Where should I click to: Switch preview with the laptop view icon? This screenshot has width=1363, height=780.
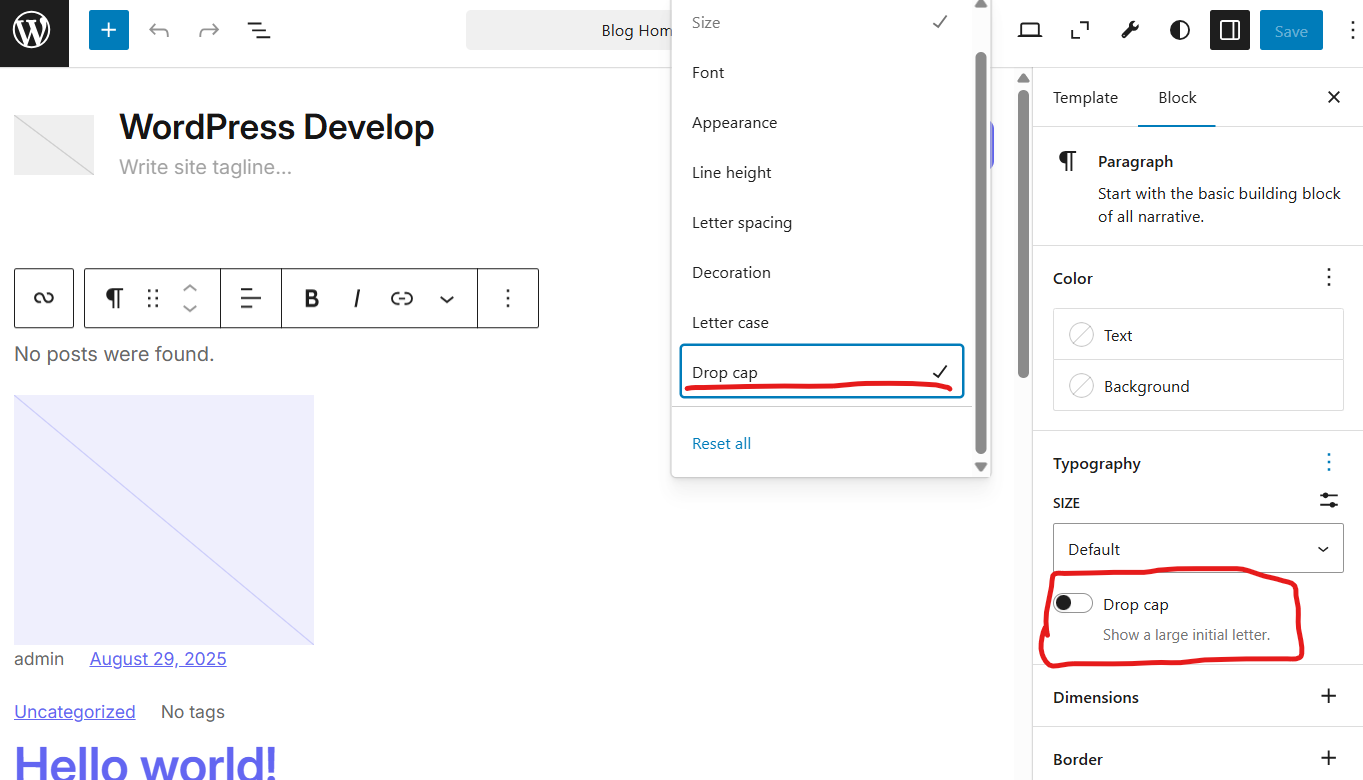(1030, 30)
